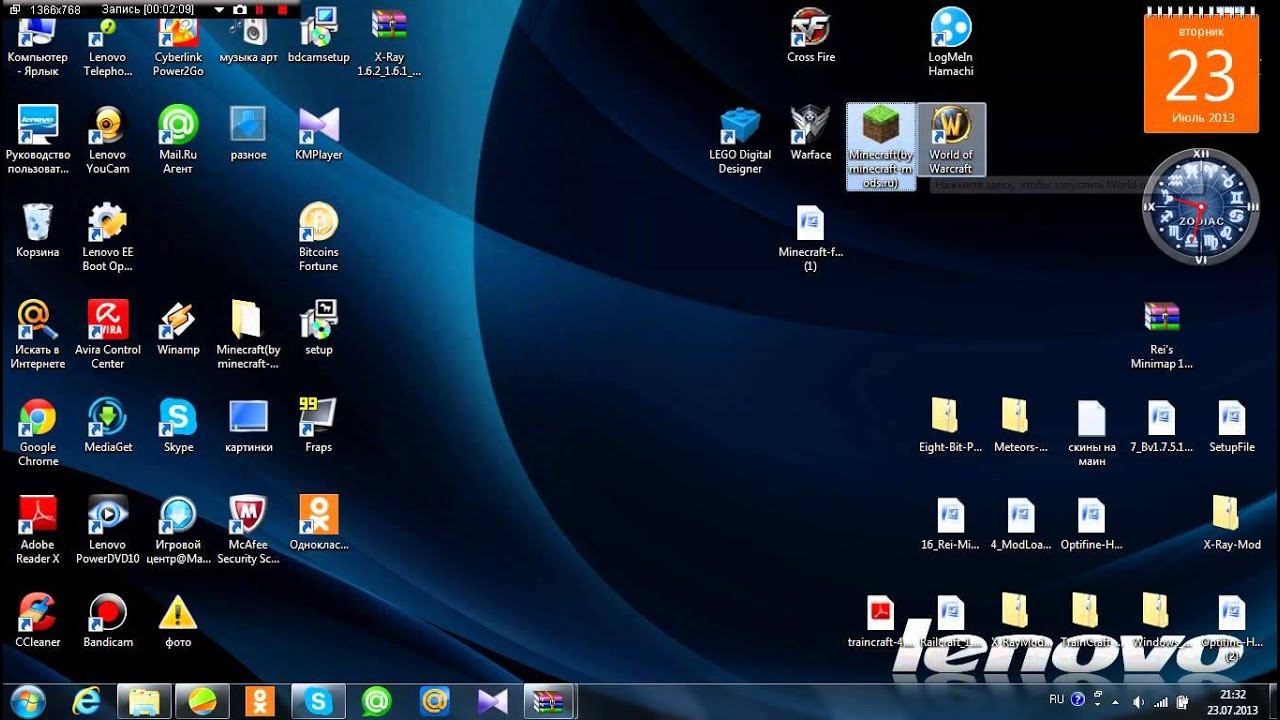Launch the Warface game shortcut
Screen dimensions: 1280x720
point(811,133)
